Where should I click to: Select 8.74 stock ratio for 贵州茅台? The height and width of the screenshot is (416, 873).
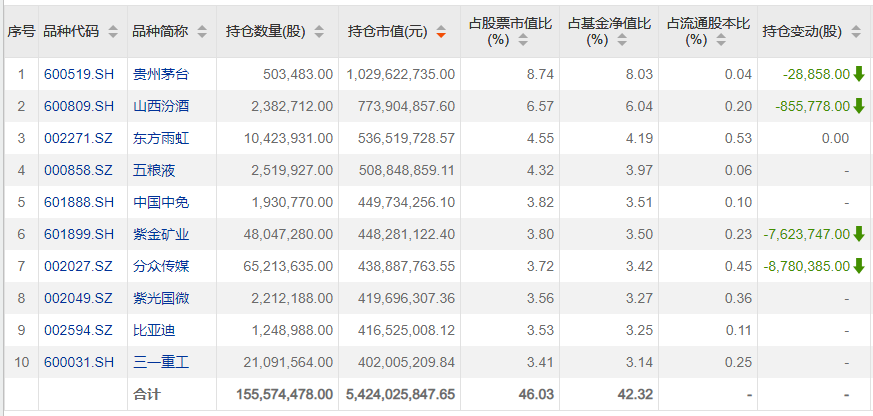pos(542,74)
